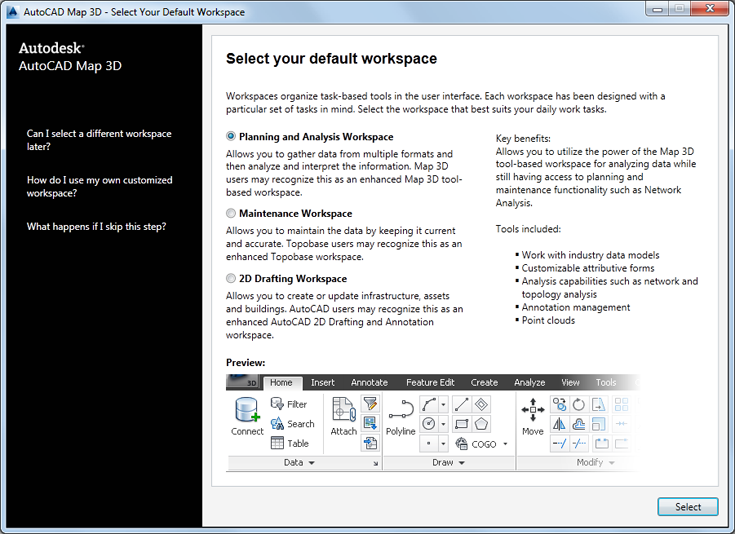This screenshot has height=534, width=735.
Task: Click the Copy circles icon in Modify panel
Action: tap(559, 404)
